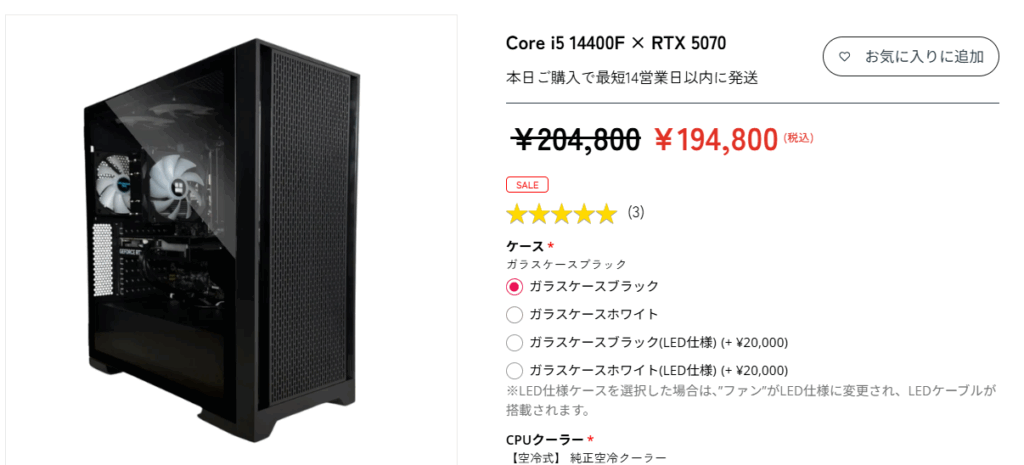1024x465 pixels.
Task: Click the crossed-out ¥204,800 original price
Action: tap(576, 140)
